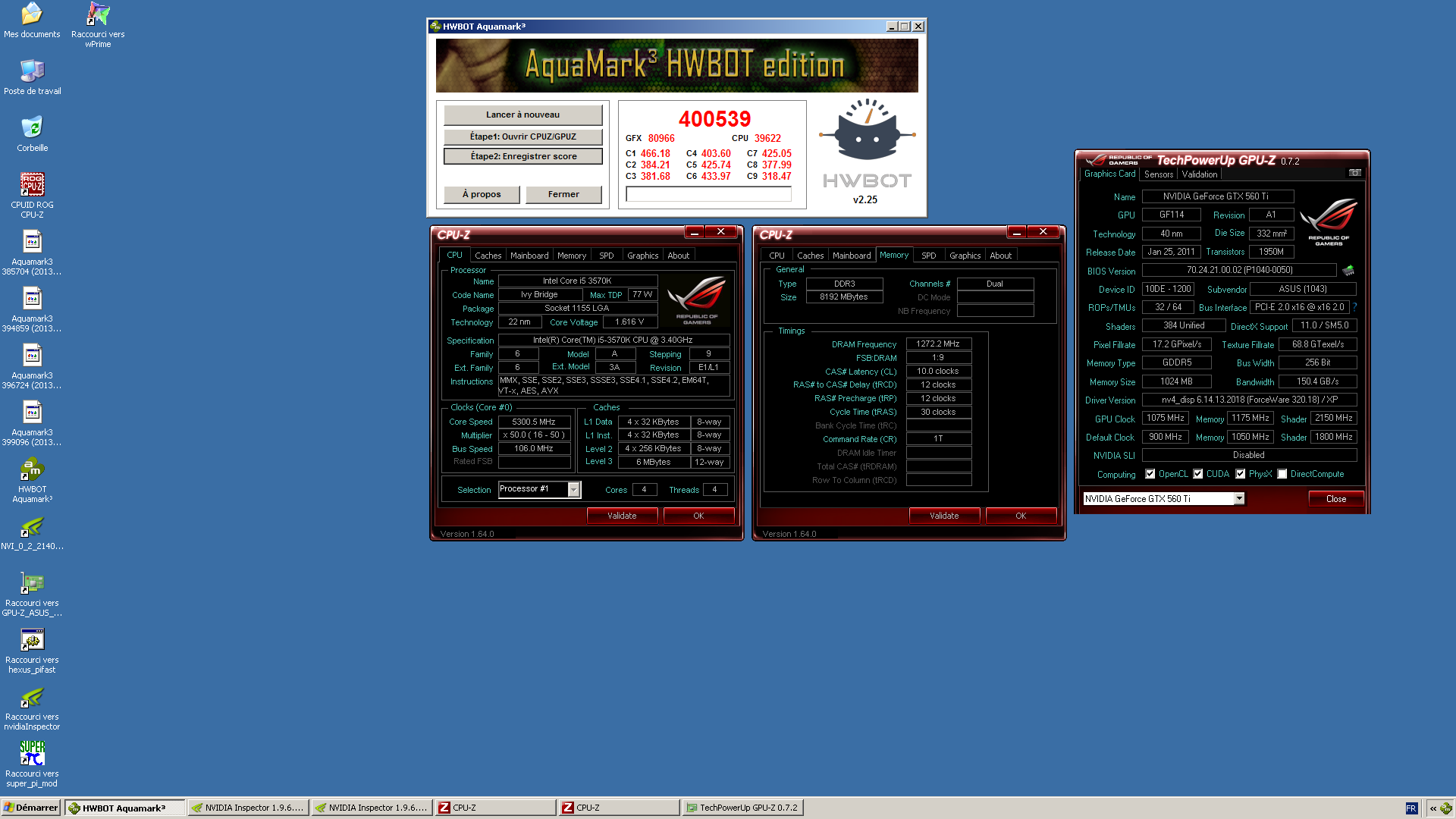Click Lancer à nouveau button
The image size is (1456, 819).
[523, 115]
